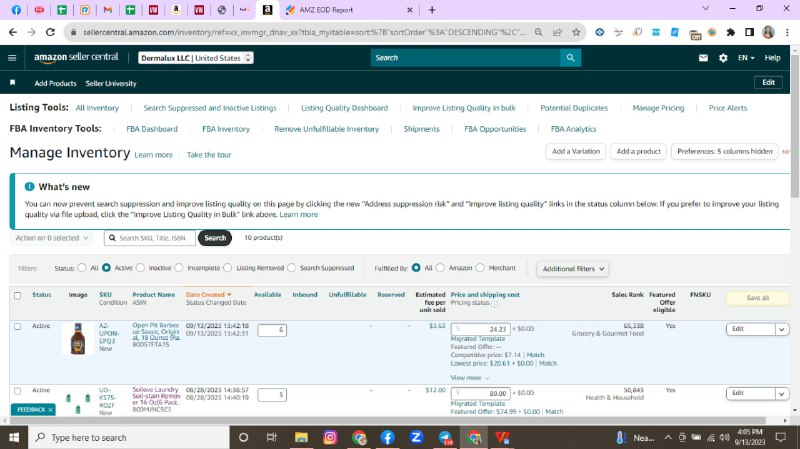Open the messages envelope icon
Viewport: 800px width, 449px height.
[x=703, y=58]
